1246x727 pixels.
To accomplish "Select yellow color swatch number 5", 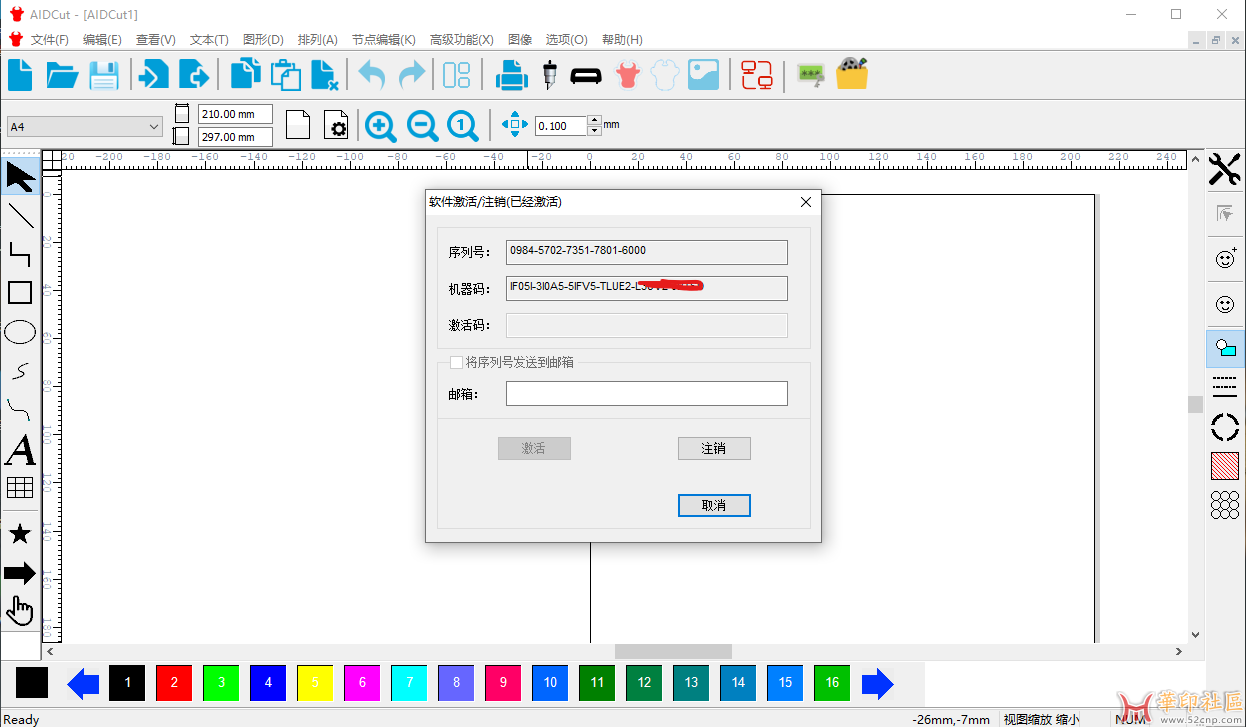I will tap(315, 683).
